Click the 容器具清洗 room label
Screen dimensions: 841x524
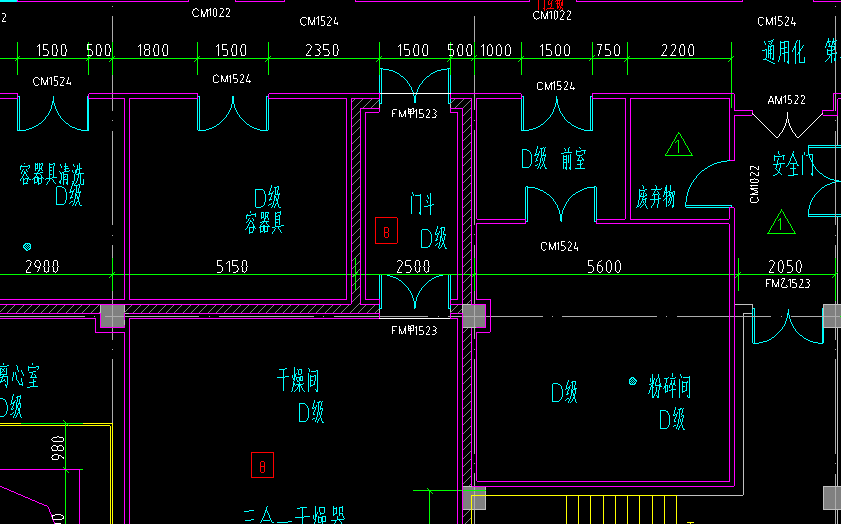[51, 175]
